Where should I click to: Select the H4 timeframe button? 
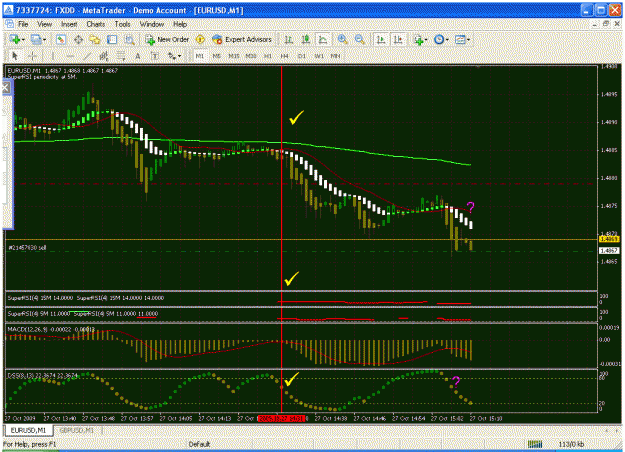tap(284, 56)
